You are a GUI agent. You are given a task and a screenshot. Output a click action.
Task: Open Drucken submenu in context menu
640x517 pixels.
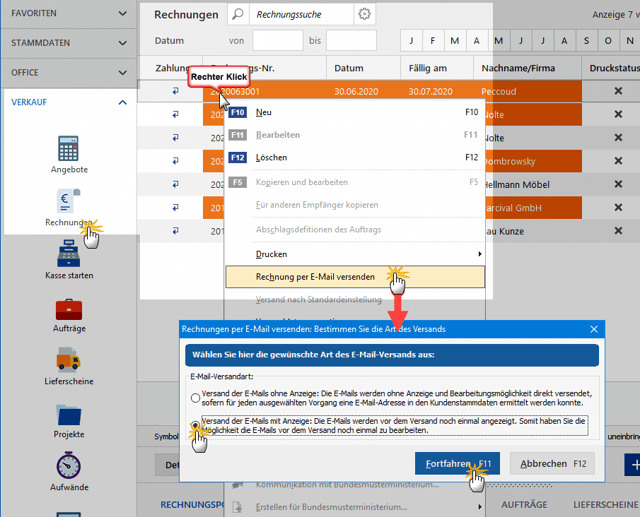tap(354, 254)
